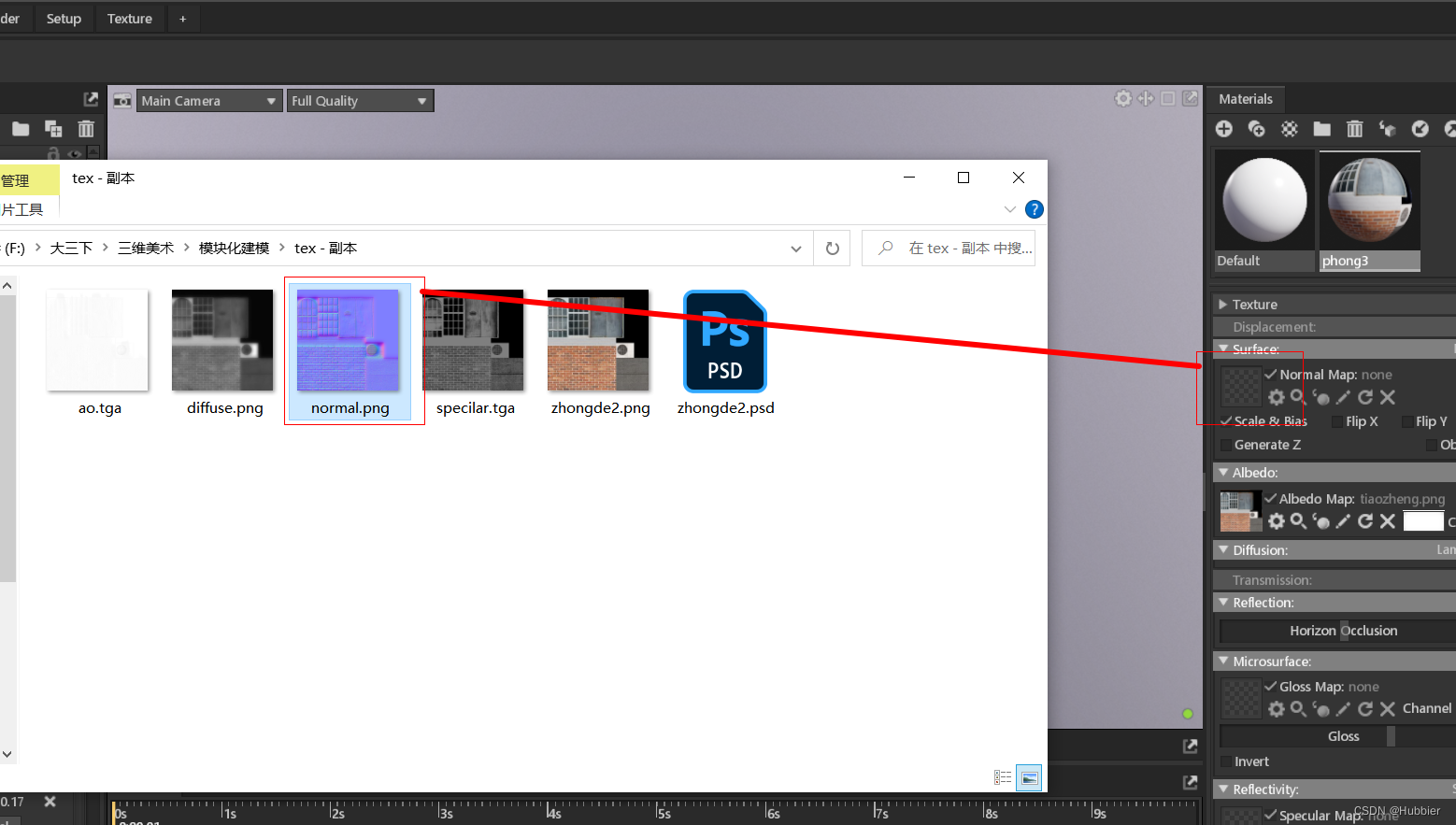Switch to the Texture tab

129,18
